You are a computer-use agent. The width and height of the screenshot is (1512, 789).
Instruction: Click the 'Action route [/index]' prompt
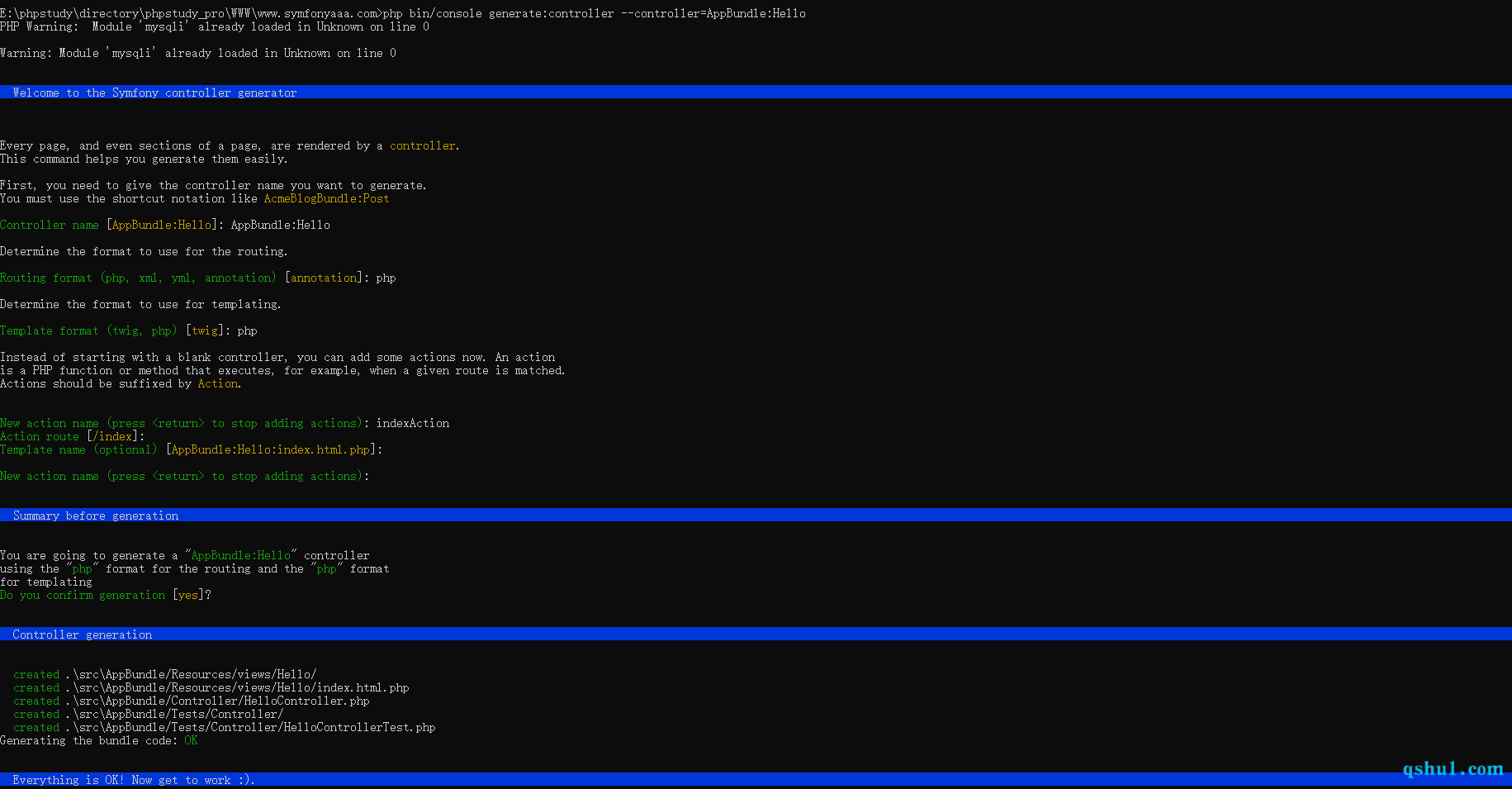73,436
